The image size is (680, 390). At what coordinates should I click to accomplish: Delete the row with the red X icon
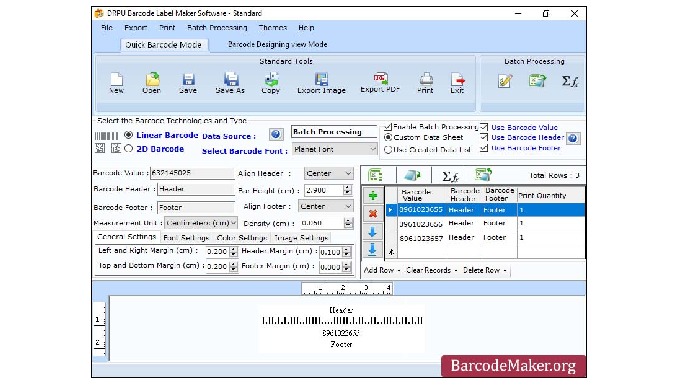[x=373, y=213]
